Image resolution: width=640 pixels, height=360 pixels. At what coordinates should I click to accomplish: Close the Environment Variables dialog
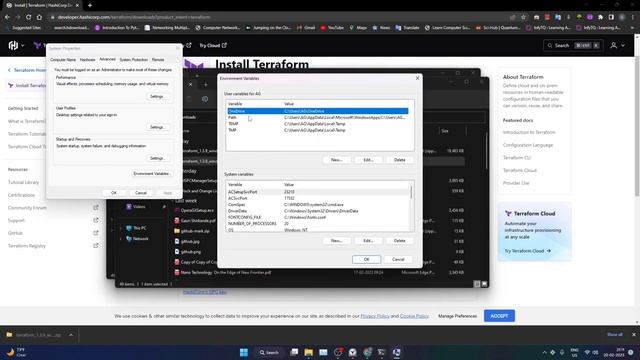(417, 78)
